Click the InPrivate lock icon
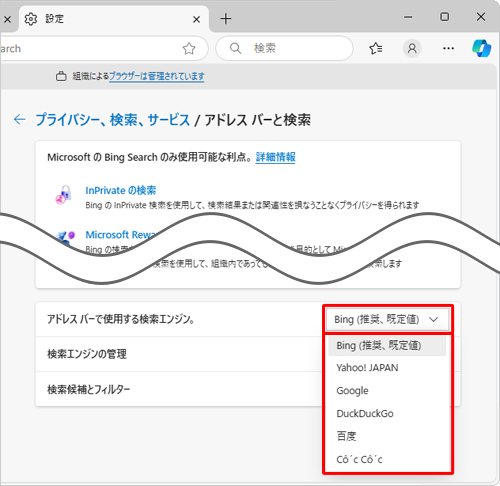This screenshot has width=500, height=486. [x=63, y=195]
